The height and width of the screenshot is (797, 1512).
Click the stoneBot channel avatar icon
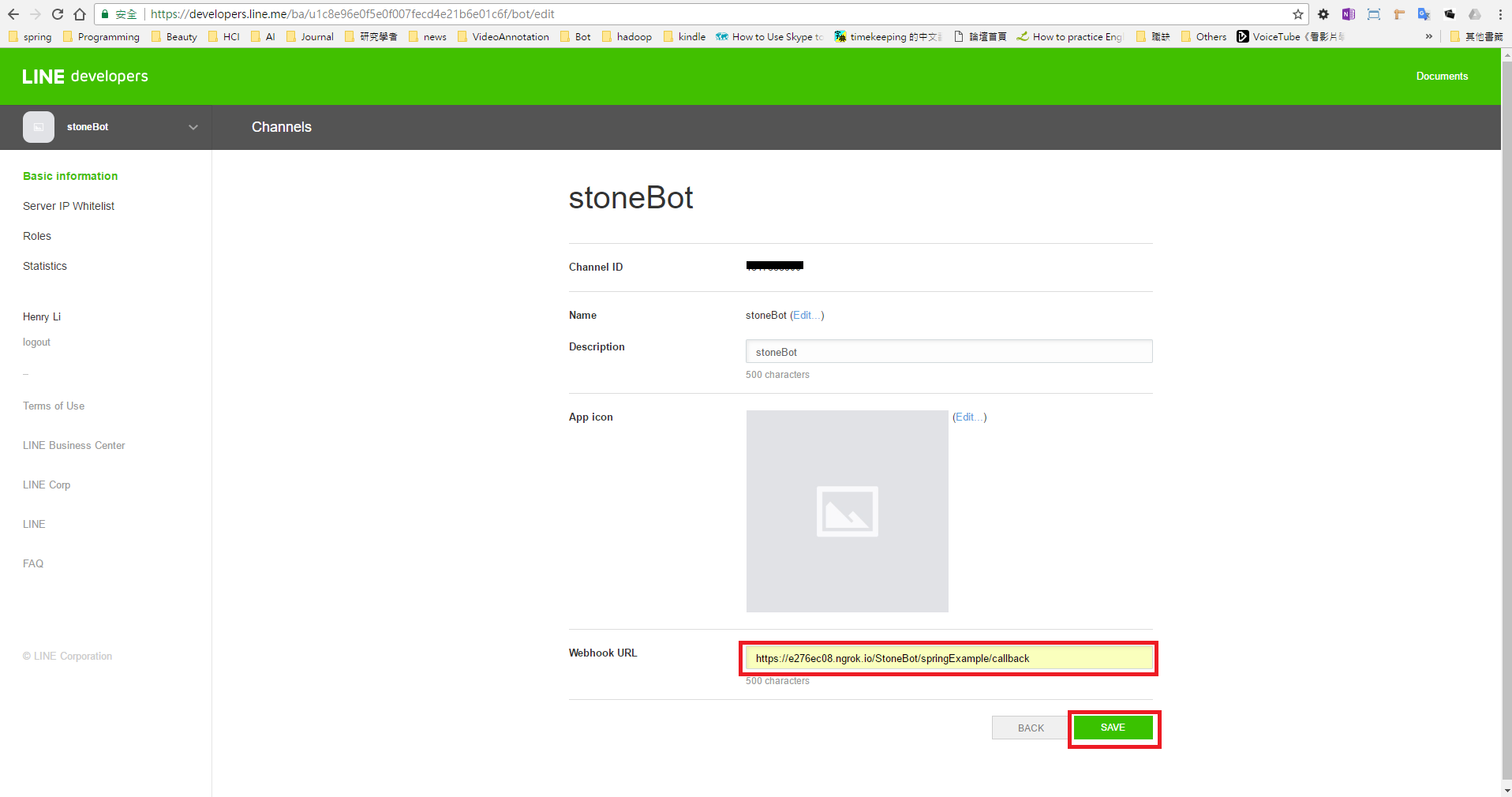(x=39, y=127)
